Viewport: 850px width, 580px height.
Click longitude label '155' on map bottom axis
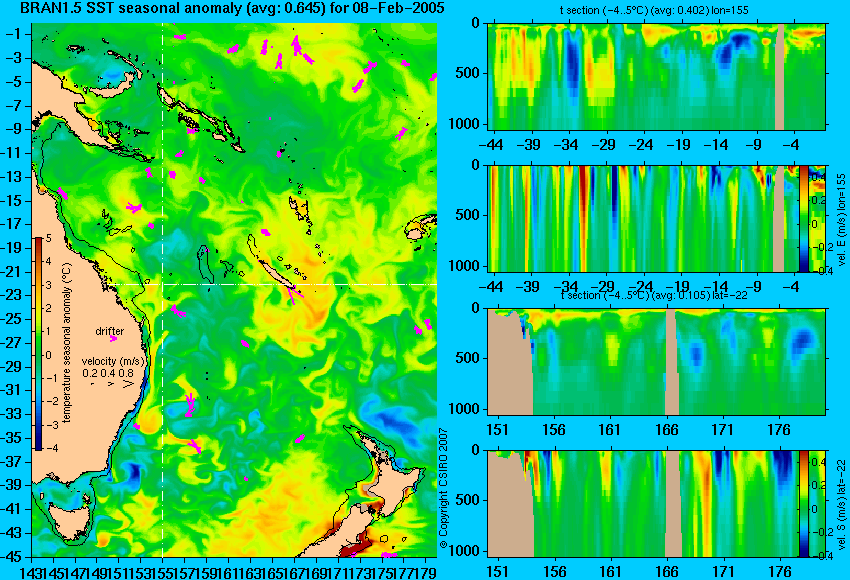point(163,571)
